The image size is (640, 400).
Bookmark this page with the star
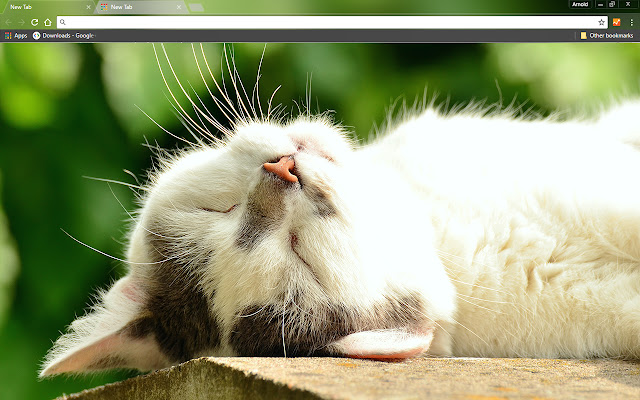601,22
